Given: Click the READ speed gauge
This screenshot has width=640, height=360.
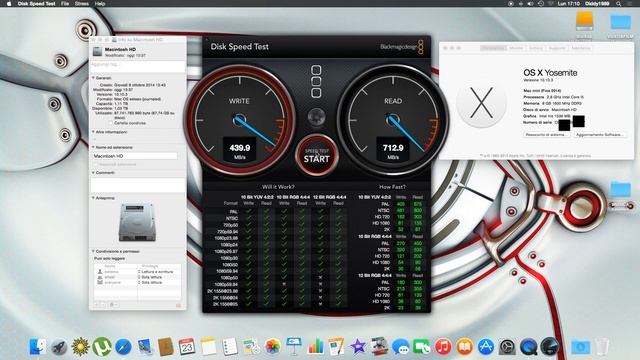Looking at the screenshot, I should click(x=393, y=120).
